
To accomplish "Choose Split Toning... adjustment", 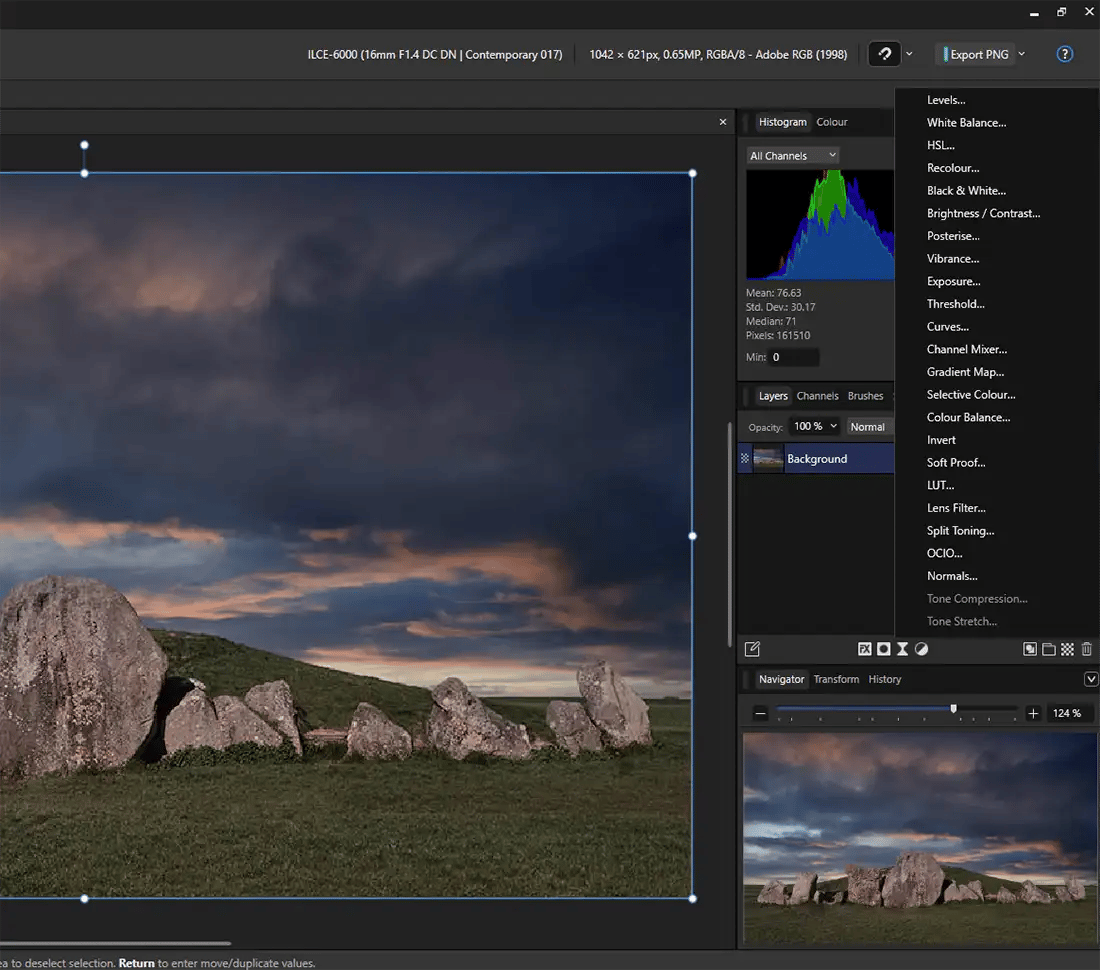I will pyautogui.click(x=960, y=531).
